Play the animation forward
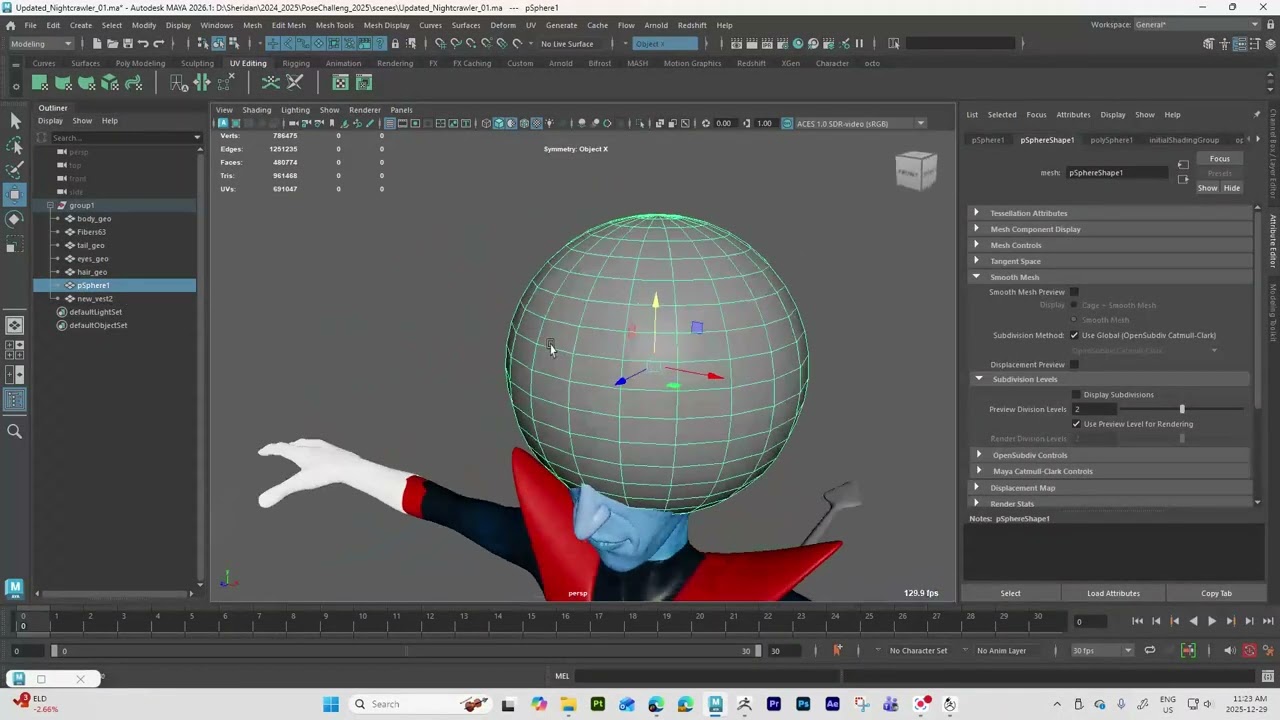 [1212, 621]
